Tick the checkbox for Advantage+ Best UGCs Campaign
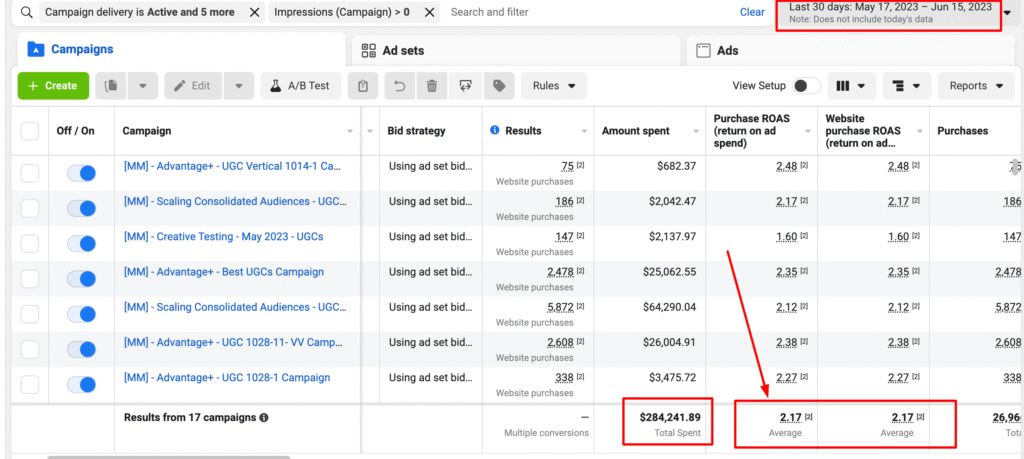1024x459 pixels. (30, 279)
